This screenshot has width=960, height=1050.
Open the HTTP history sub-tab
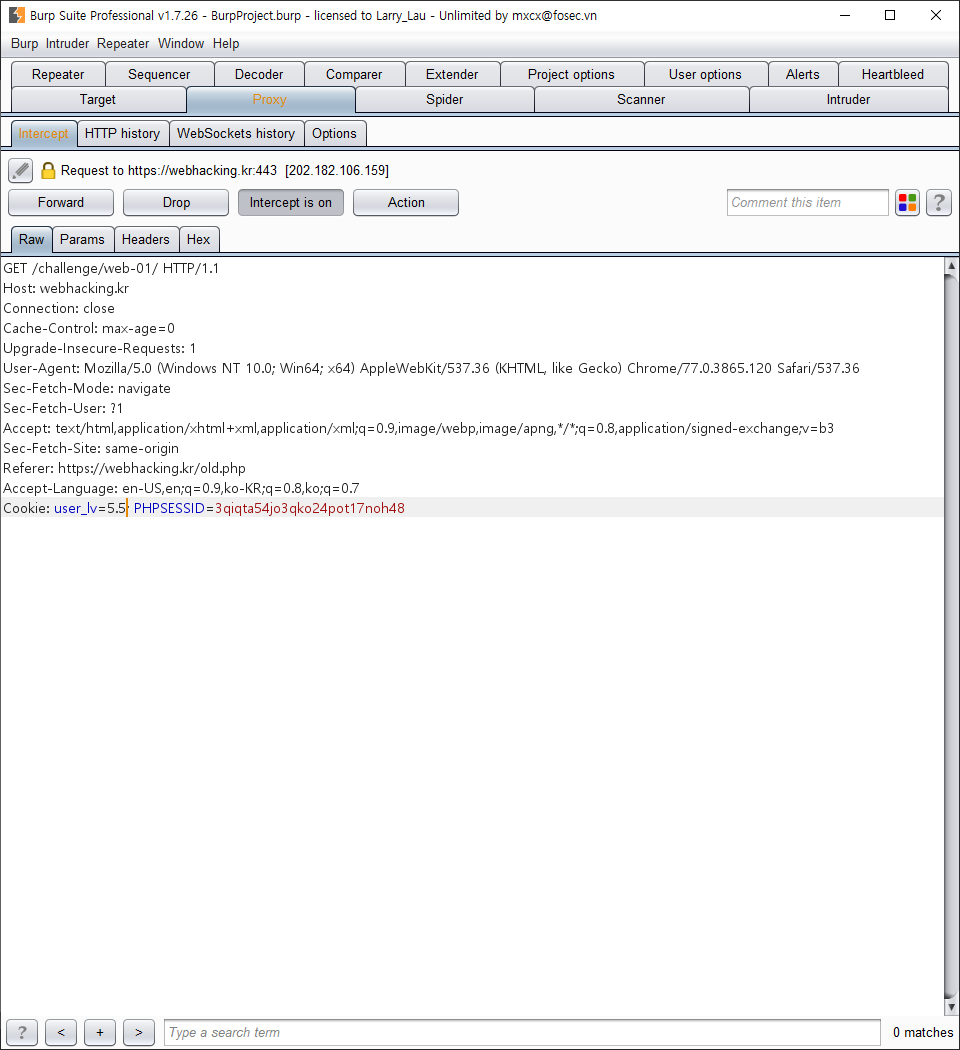pyautogui.click(x=123, y=133)
